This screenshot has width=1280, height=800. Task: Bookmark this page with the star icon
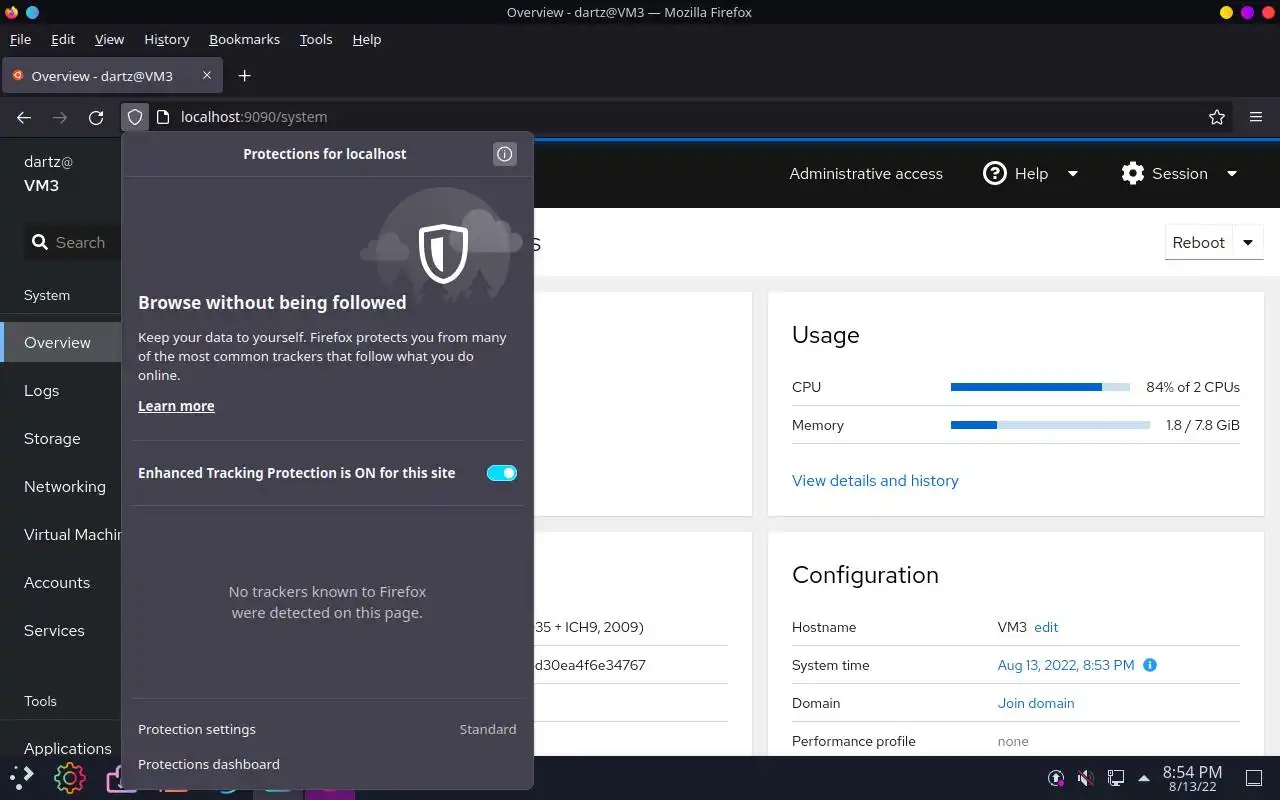pyautogui.click(x=1217, y=117)
